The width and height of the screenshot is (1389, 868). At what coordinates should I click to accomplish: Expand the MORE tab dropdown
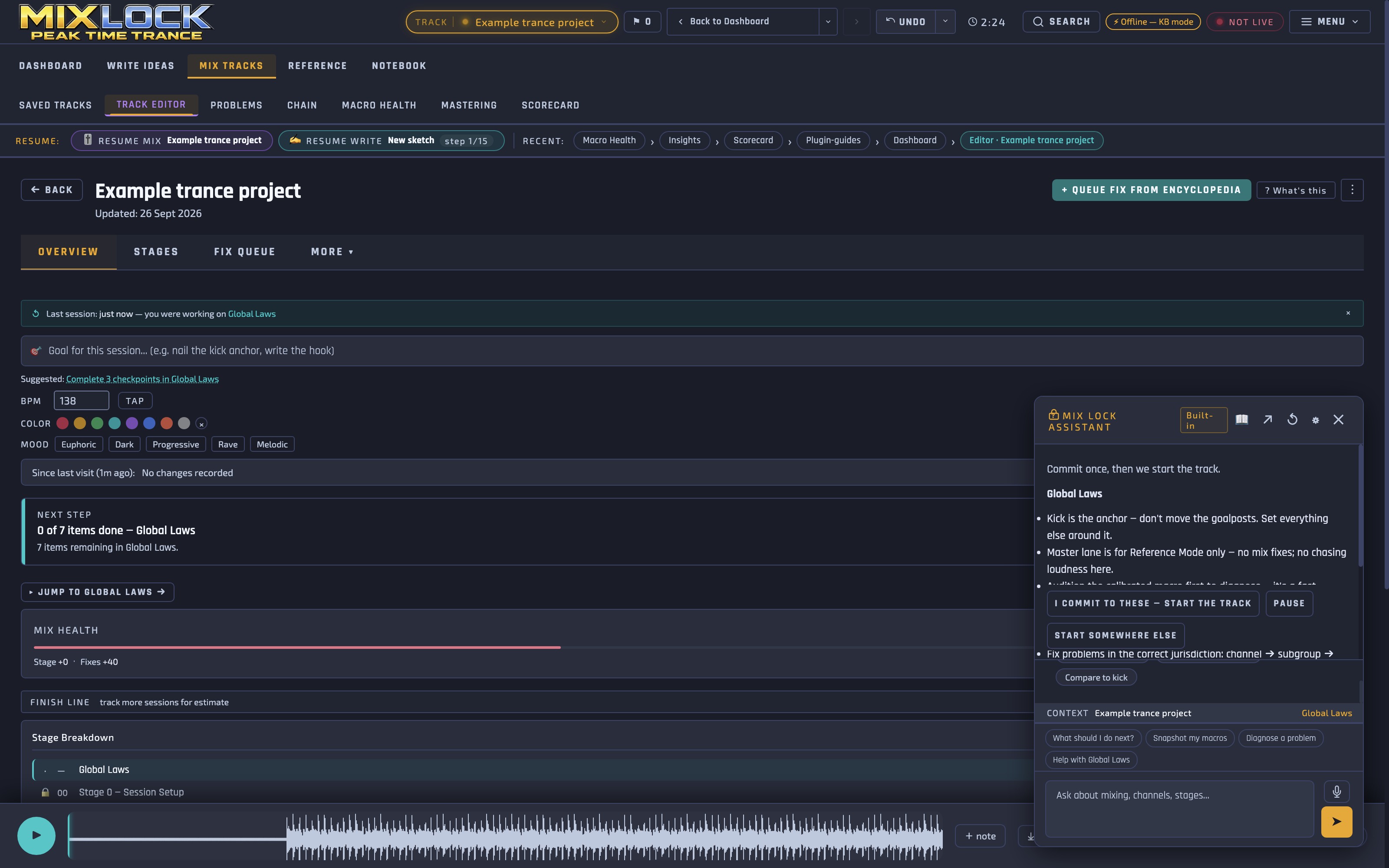332,252
